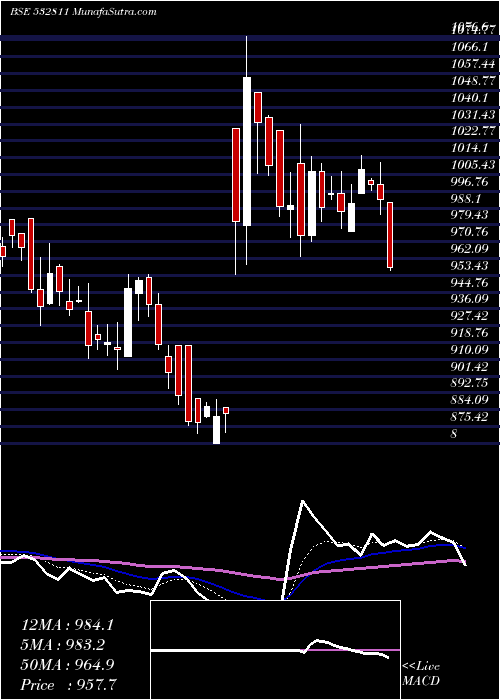The width and height of the screenshot is (500, 700).
Task: Select the 979.43 price level label
Action: coord(470,215)
